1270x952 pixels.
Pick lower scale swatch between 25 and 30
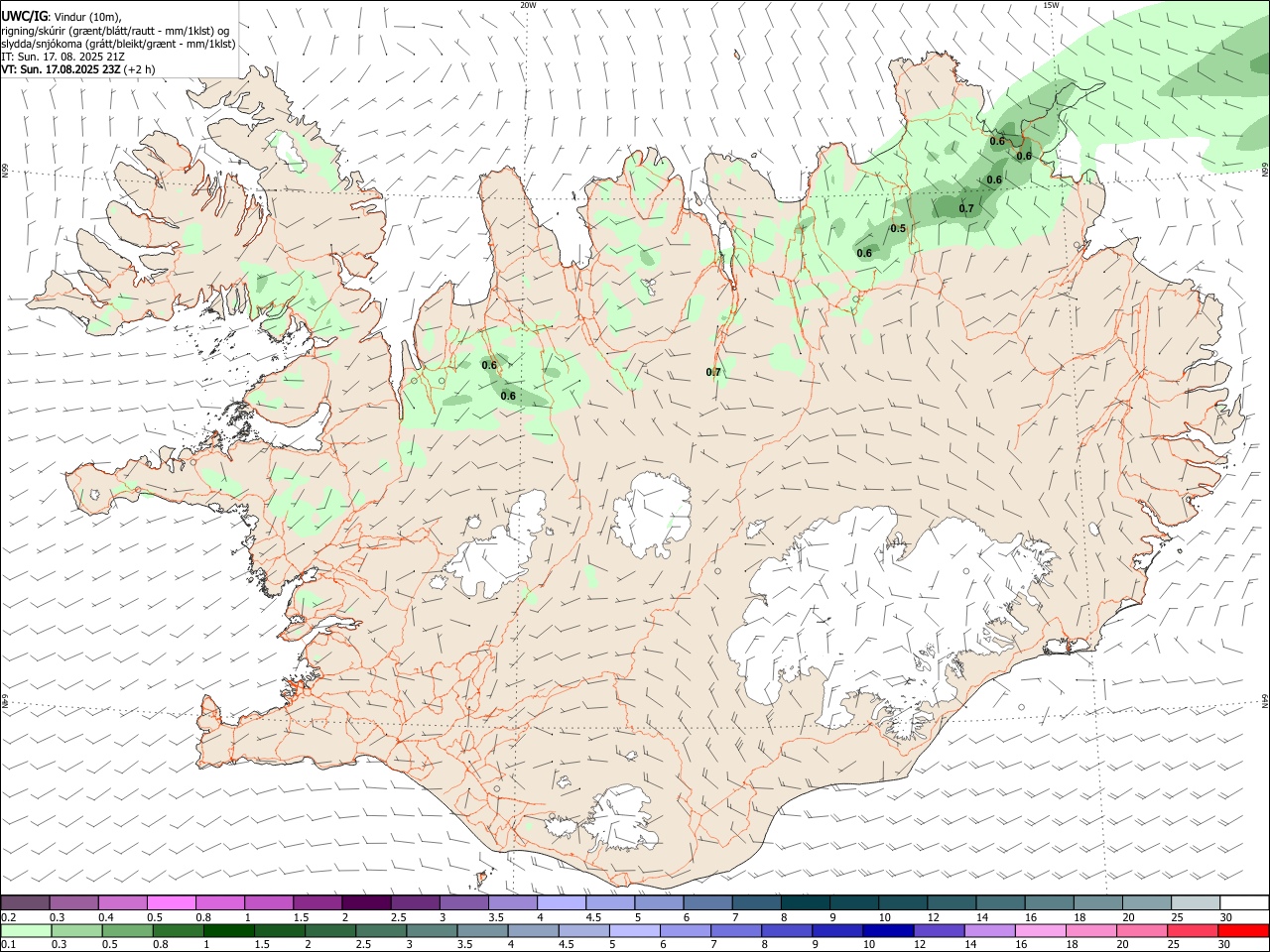[x=1192, y=930]
